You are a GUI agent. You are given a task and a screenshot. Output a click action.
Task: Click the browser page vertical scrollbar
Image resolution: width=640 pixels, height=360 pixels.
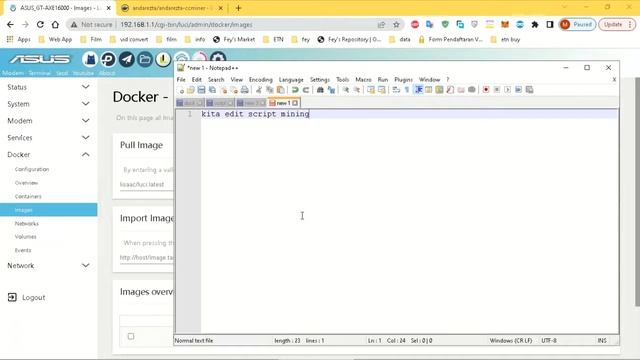pyautogui.click(x=637, y=192)
